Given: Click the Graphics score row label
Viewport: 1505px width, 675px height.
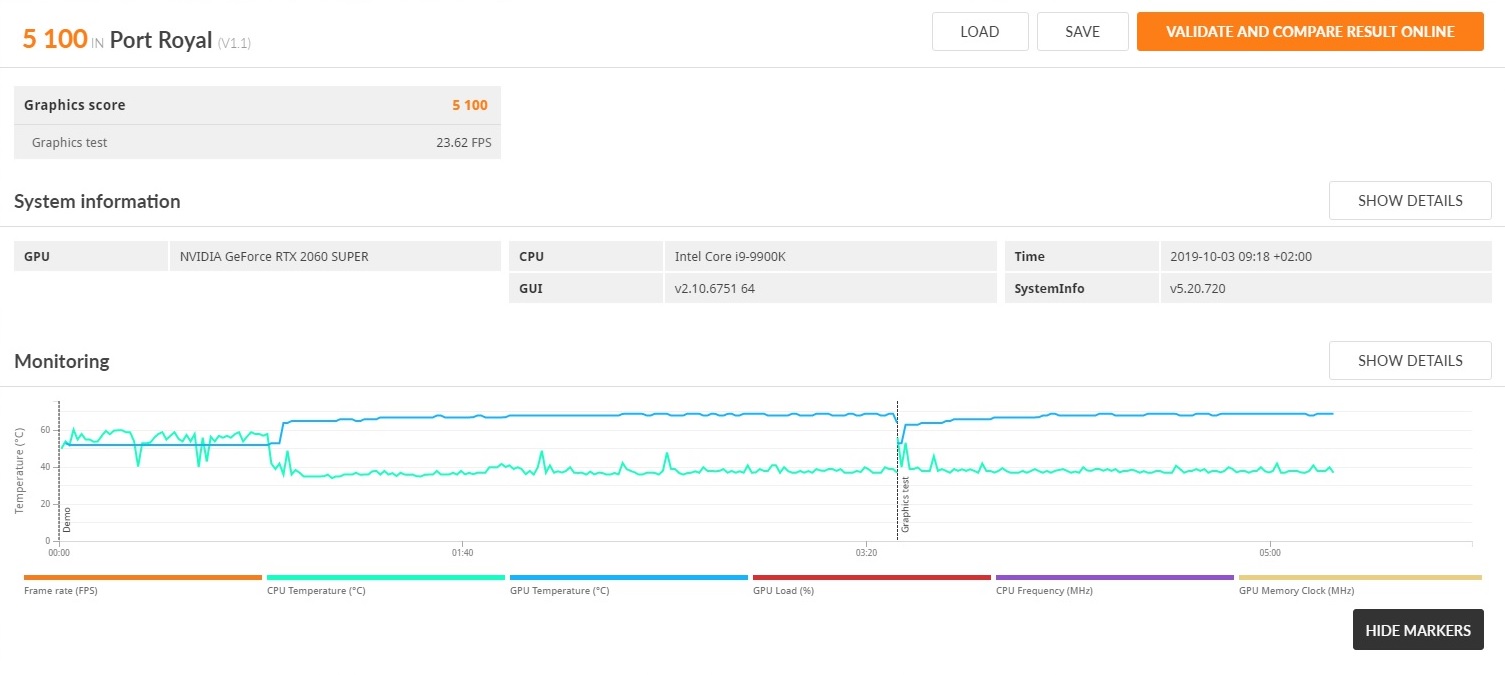Looking at the screenshot, I should pyautogui.click(x=75, y=105).
